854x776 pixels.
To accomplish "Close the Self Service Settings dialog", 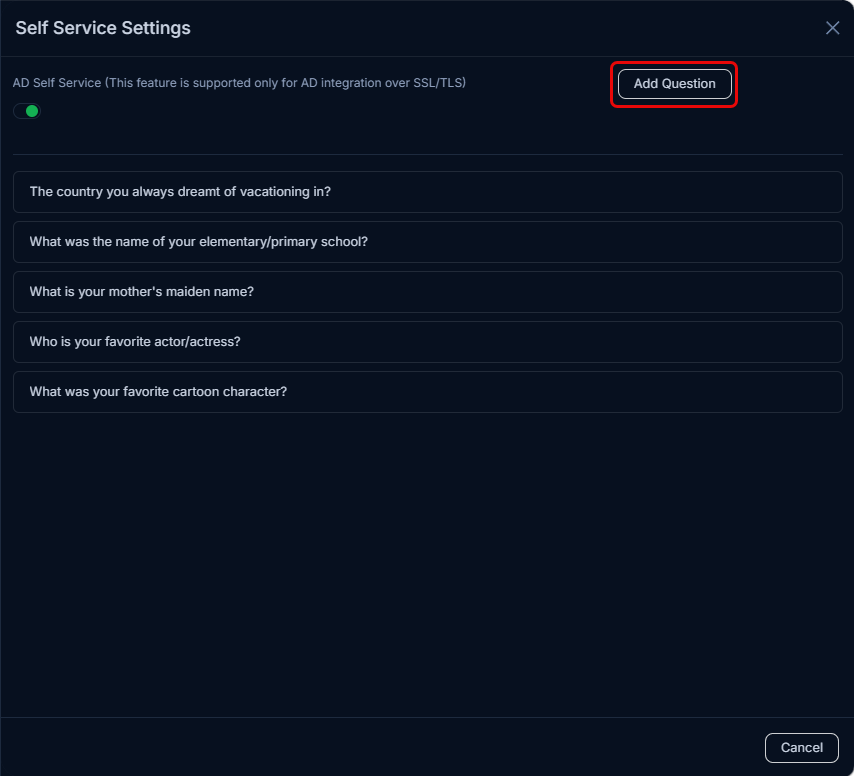I will (832, 28).
